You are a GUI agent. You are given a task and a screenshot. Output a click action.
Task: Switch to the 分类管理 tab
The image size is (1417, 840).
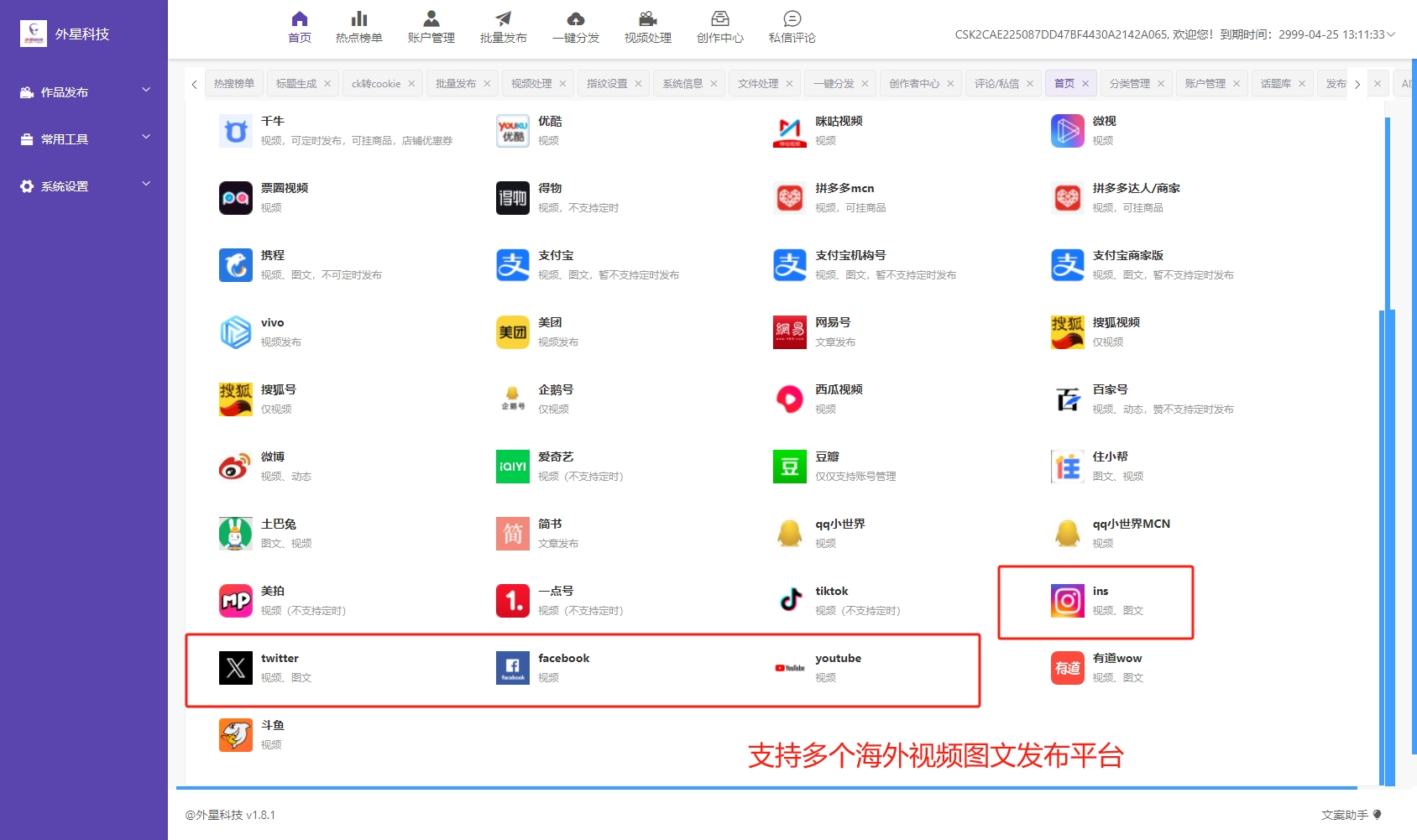(x=1130, y=83)
